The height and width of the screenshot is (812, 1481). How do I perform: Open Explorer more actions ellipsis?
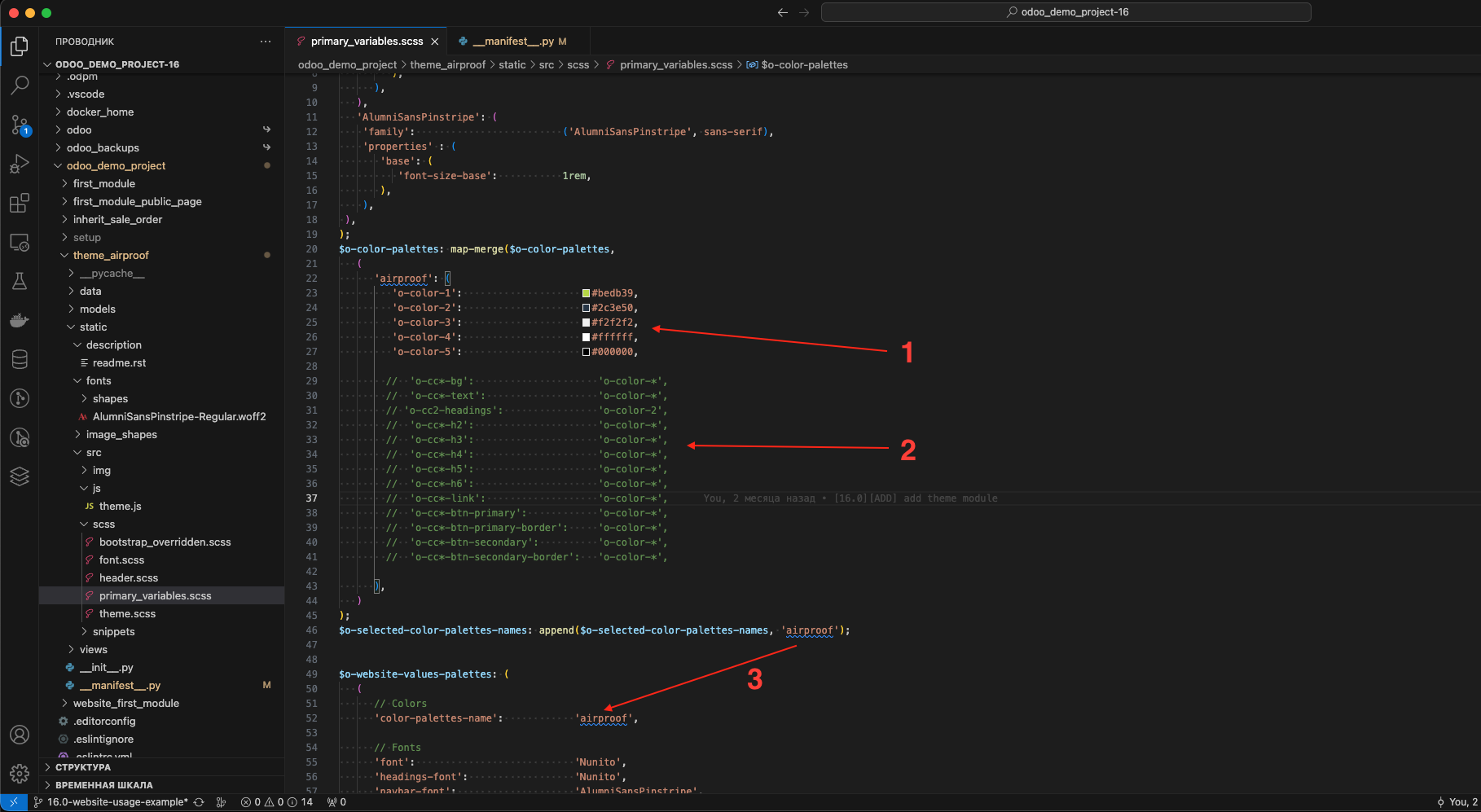click(x=266, y=42)
